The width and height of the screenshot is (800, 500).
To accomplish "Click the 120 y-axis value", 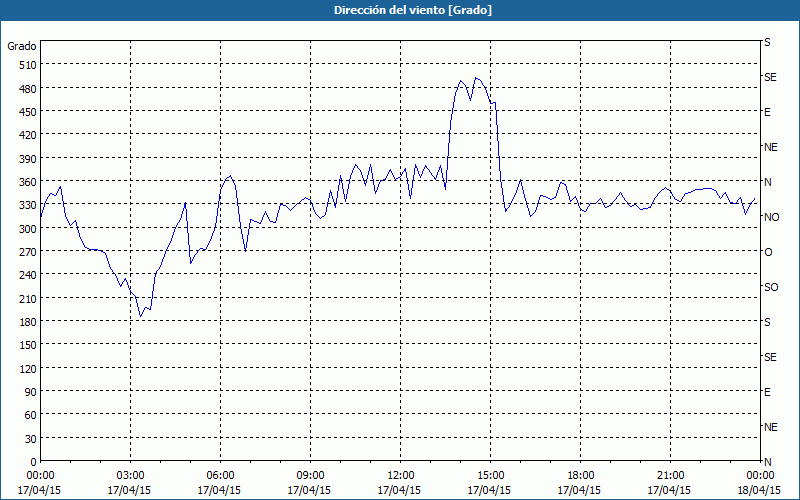I will (28, 368).
